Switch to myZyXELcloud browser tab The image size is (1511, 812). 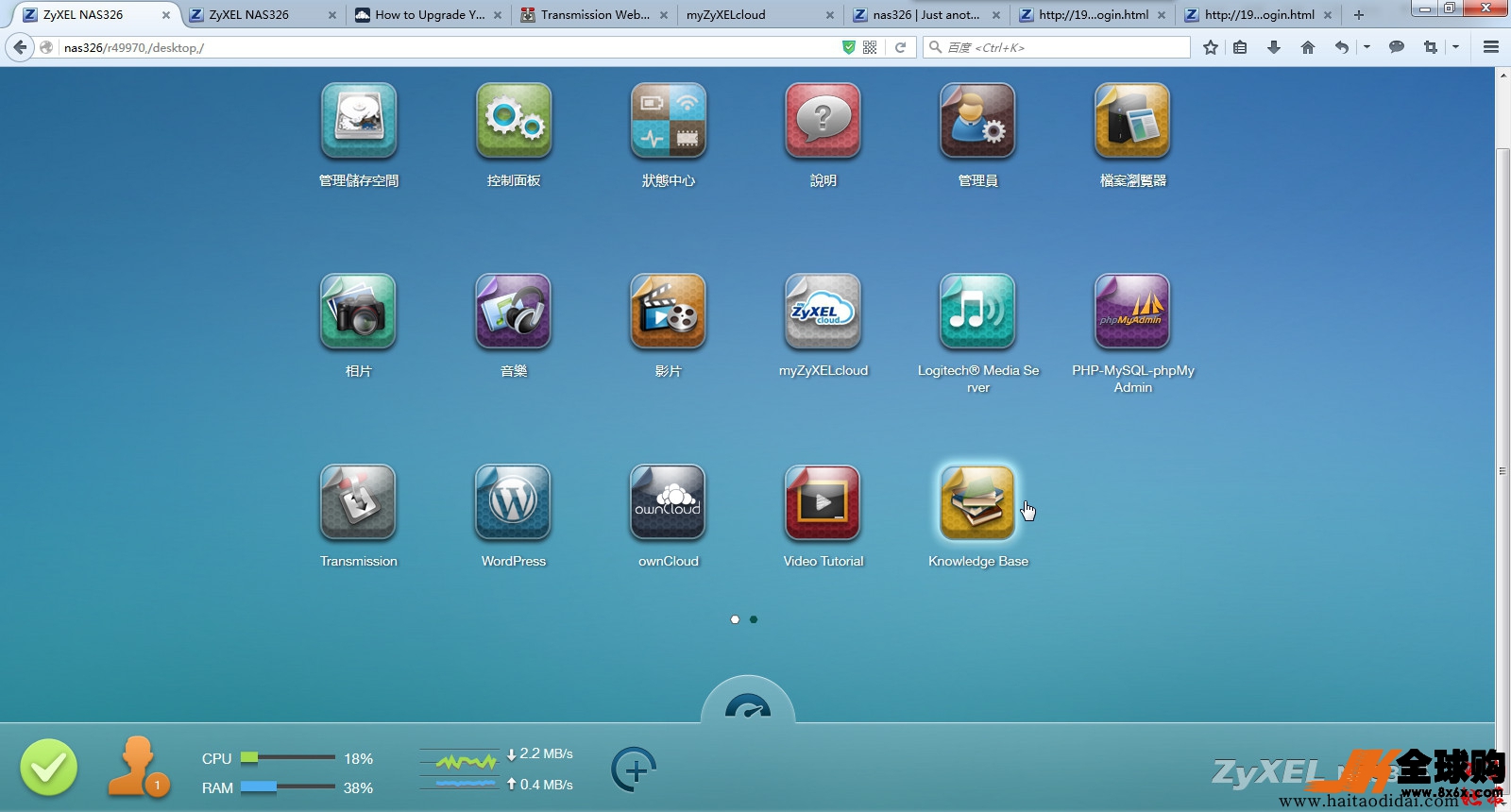pyautogui.click(x=760, y=15)
